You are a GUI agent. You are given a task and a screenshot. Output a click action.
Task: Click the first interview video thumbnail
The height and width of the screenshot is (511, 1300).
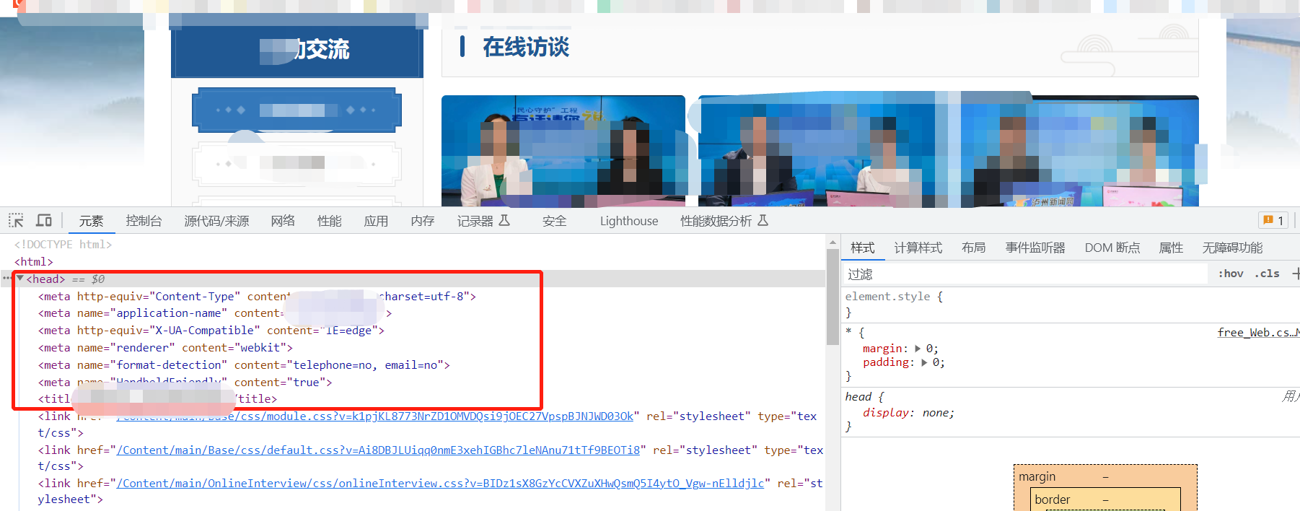pyautogui.click(x=563, y=150)
